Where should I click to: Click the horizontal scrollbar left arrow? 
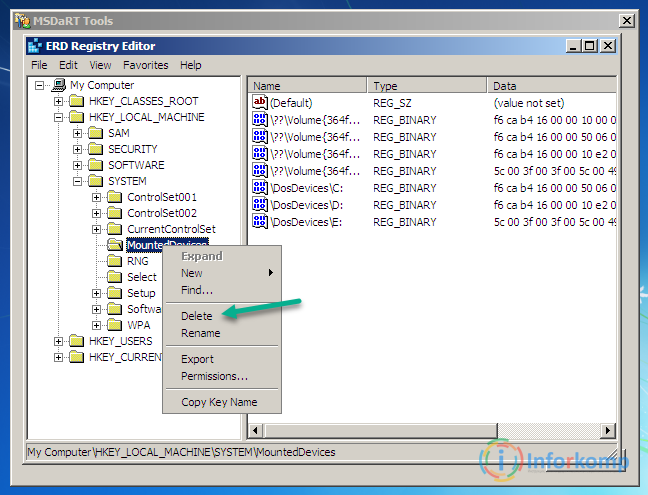click(255, 431)
